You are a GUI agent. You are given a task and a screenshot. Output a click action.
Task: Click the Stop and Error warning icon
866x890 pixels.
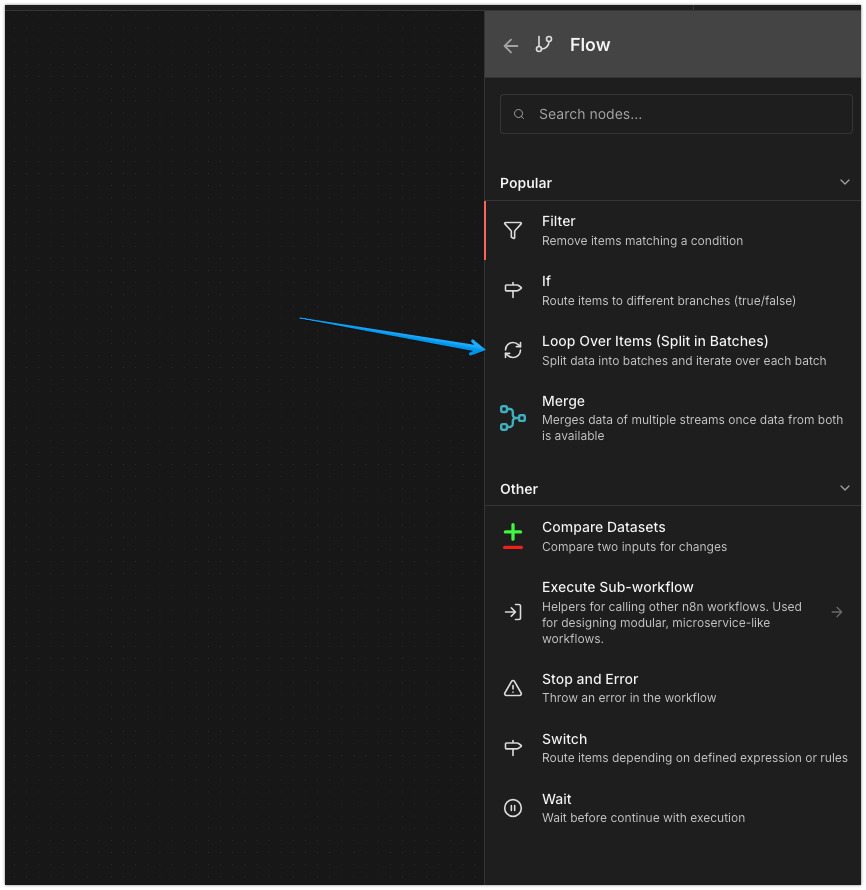point(513,688)
